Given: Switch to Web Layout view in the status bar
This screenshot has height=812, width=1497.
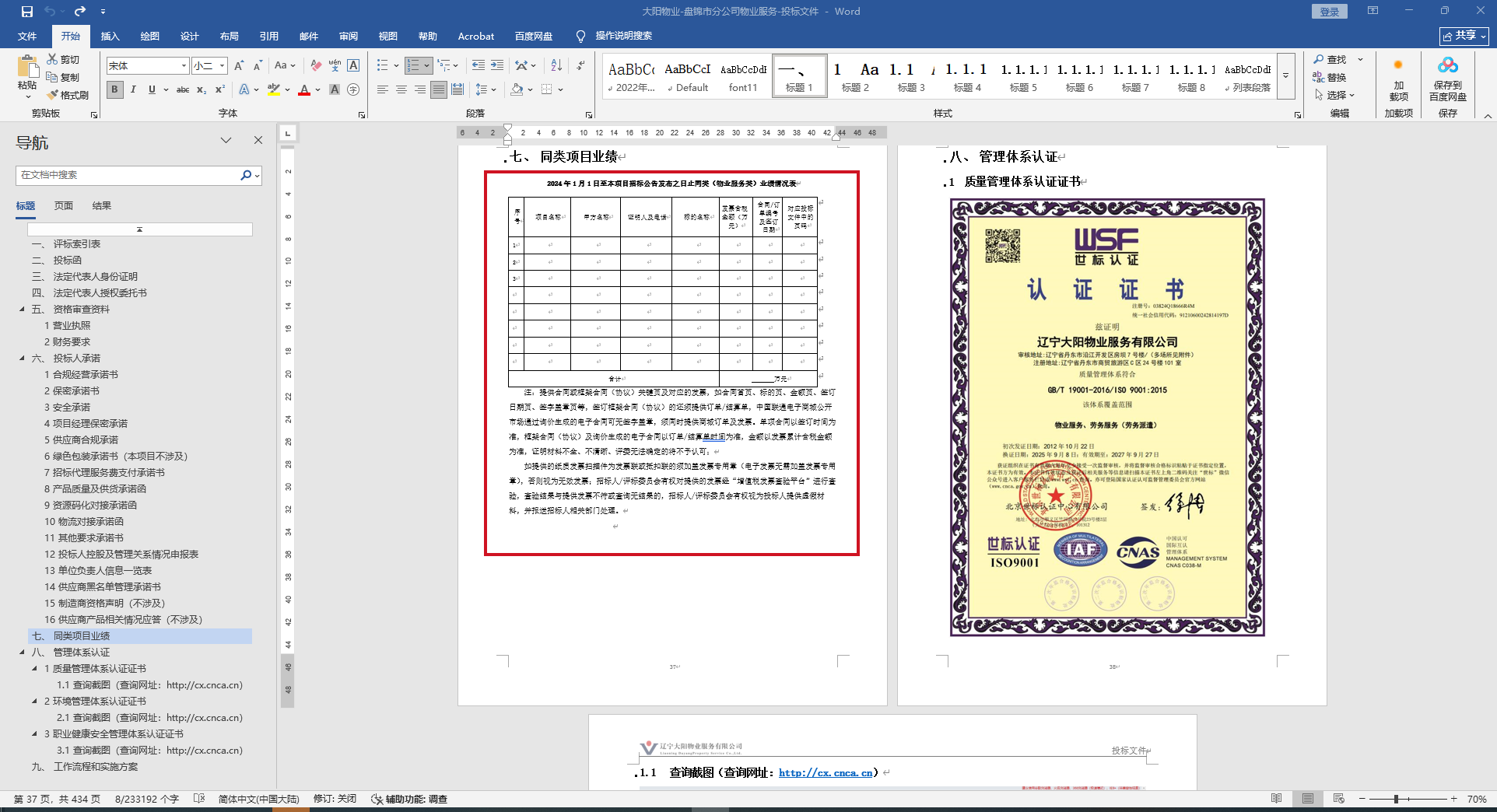Looking at the screenshot, I should tap(1338, 799).
